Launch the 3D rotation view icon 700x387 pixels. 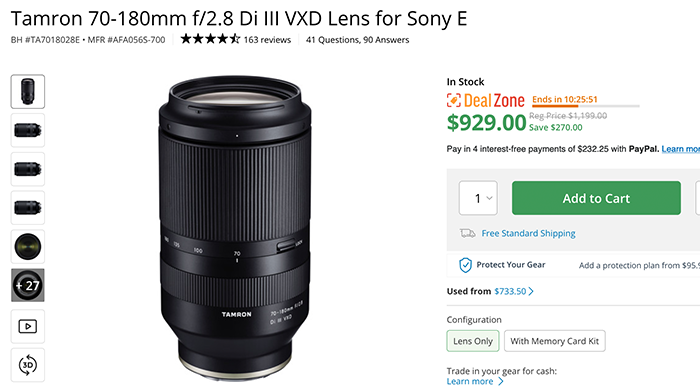pyautogui.click(x=28, y=365)
